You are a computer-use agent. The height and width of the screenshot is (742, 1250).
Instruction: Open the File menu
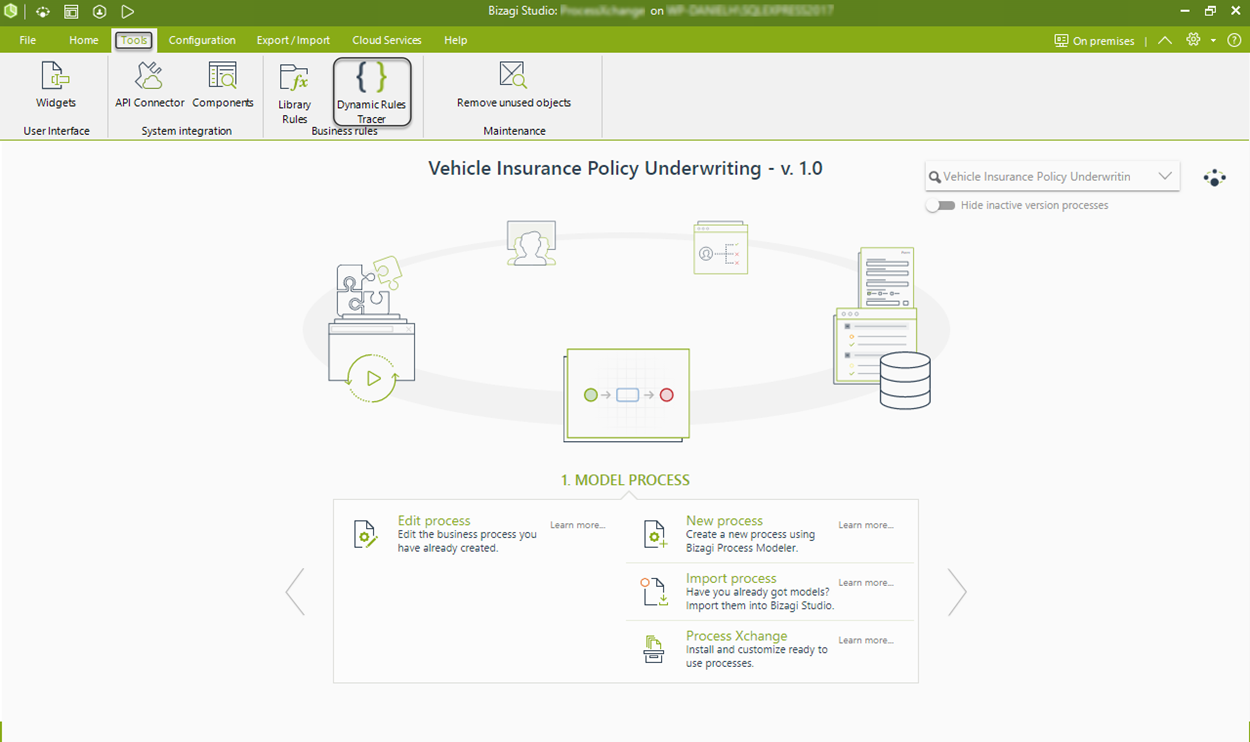(x=28, y=40)
